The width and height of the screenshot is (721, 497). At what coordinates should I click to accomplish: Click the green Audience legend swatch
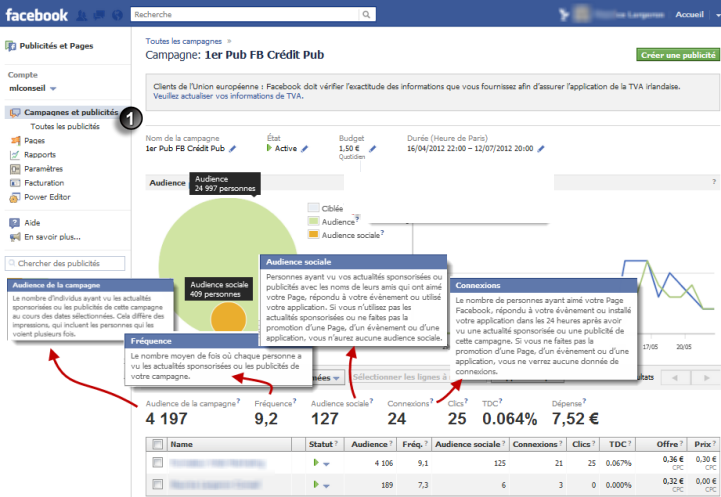point(313,221)
